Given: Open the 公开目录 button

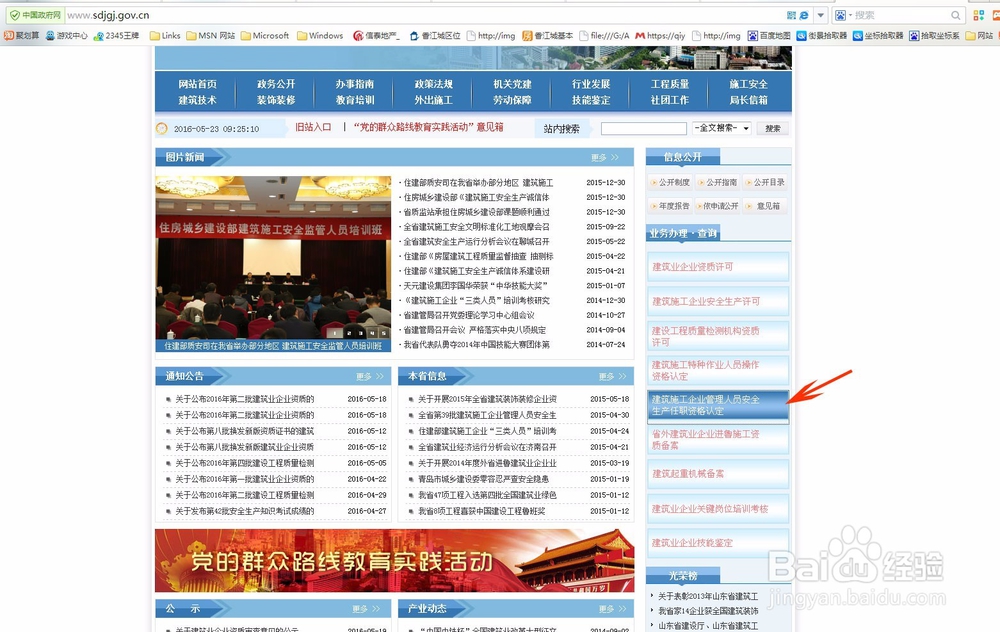Looking at the screenshot, I should pos(765,182).
